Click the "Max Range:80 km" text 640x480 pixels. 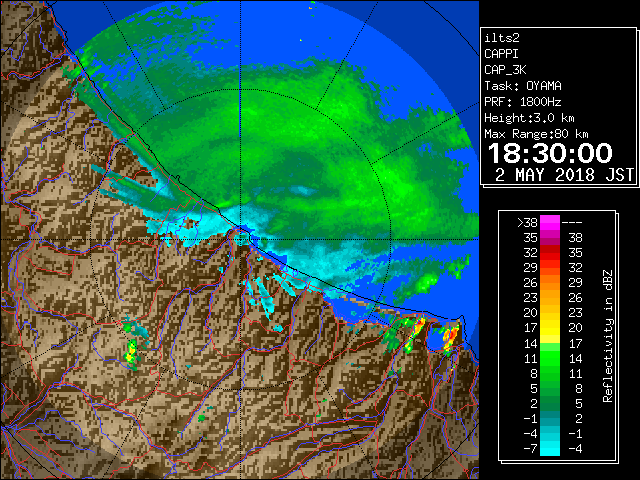pos(536,134)
